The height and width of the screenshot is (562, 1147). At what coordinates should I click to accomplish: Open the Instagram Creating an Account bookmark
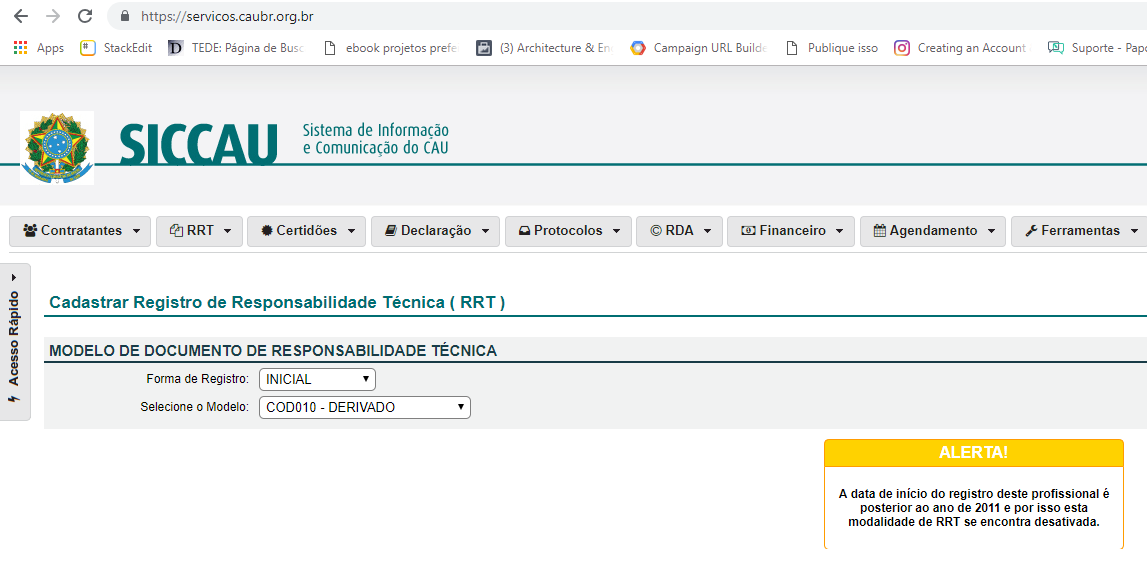tap(963, 48)
